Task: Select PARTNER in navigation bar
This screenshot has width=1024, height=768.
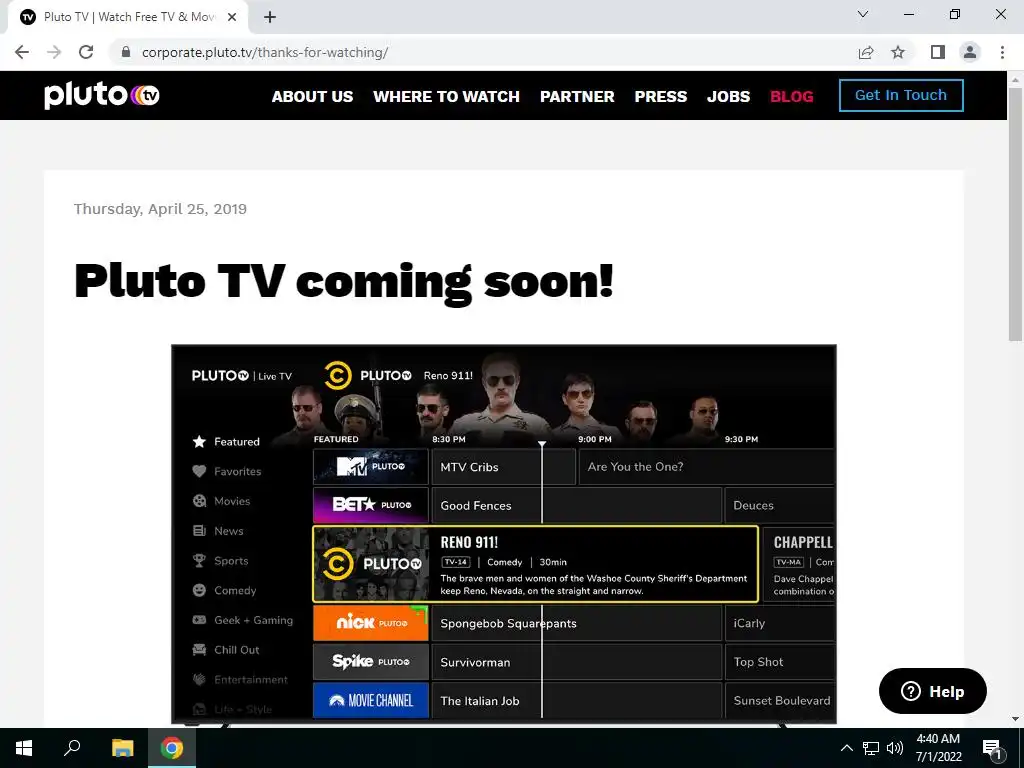Action: coord(577,97)
